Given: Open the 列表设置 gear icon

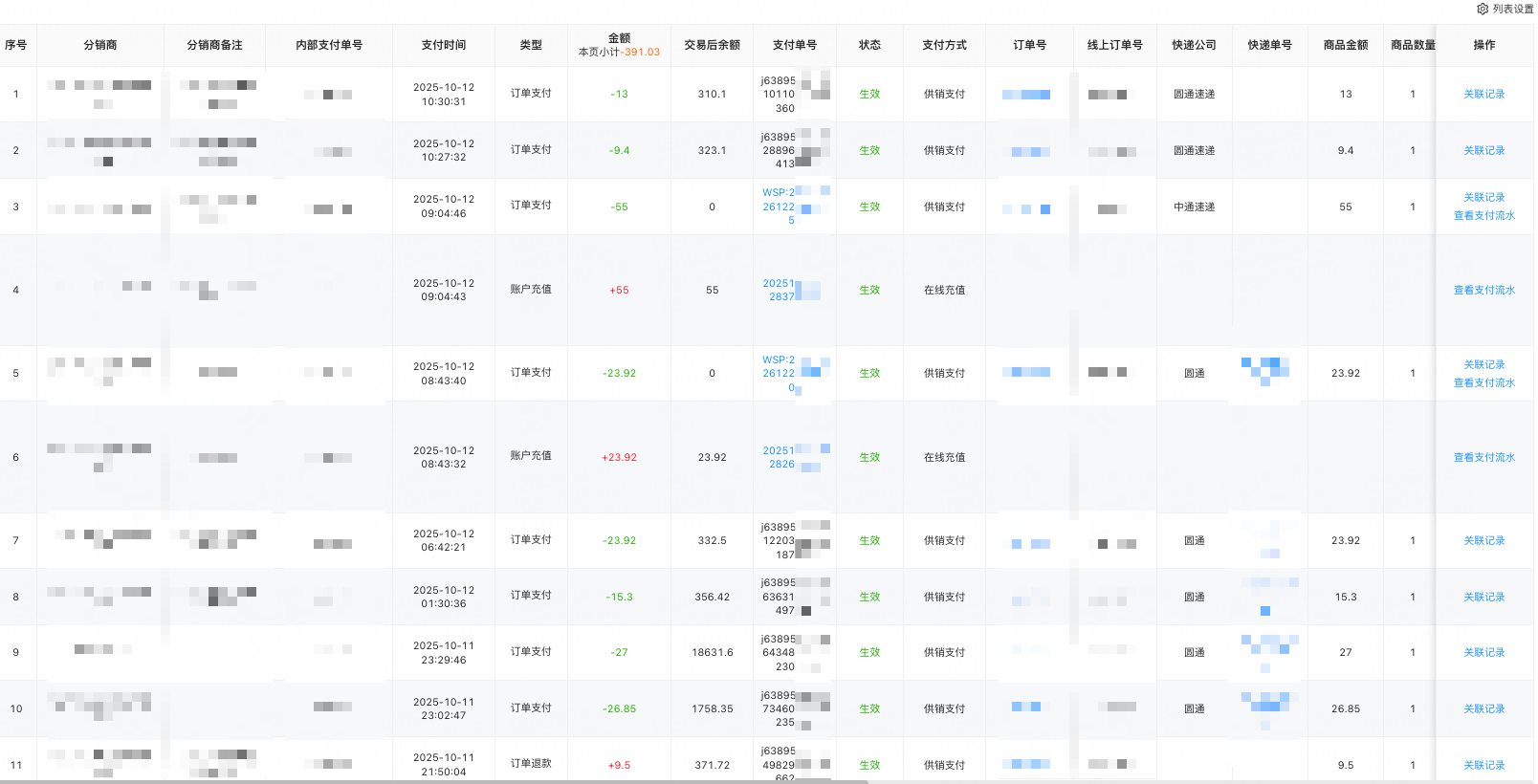Looking at the screenshot, I should [x=1483, y=9].
